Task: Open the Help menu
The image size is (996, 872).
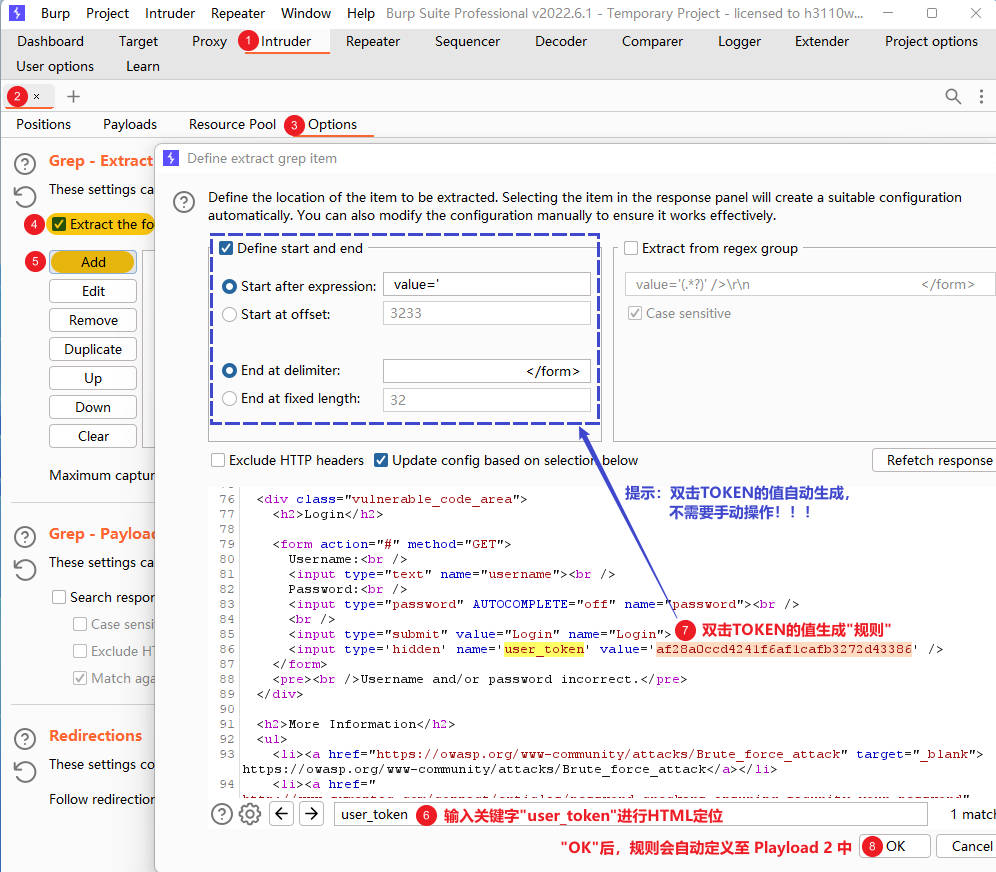Action: click(x=361, y=13)
